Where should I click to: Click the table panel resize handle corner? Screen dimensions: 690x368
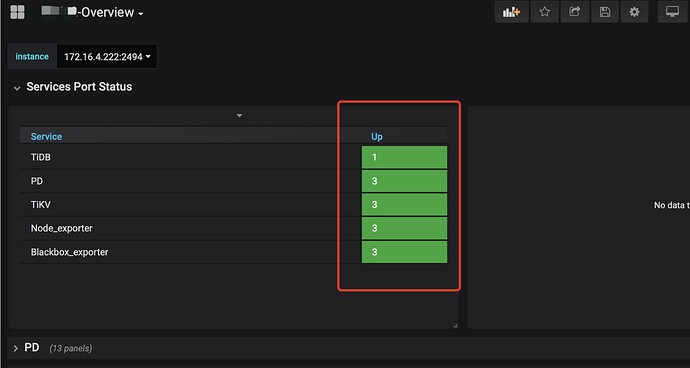[455, 325]
